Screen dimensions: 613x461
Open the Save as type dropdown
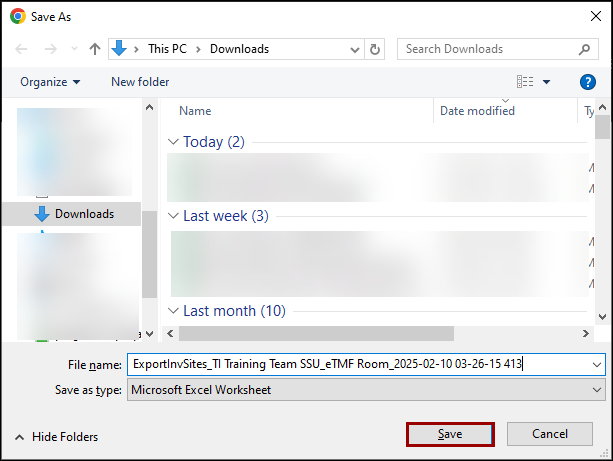[x=597, y=390]
